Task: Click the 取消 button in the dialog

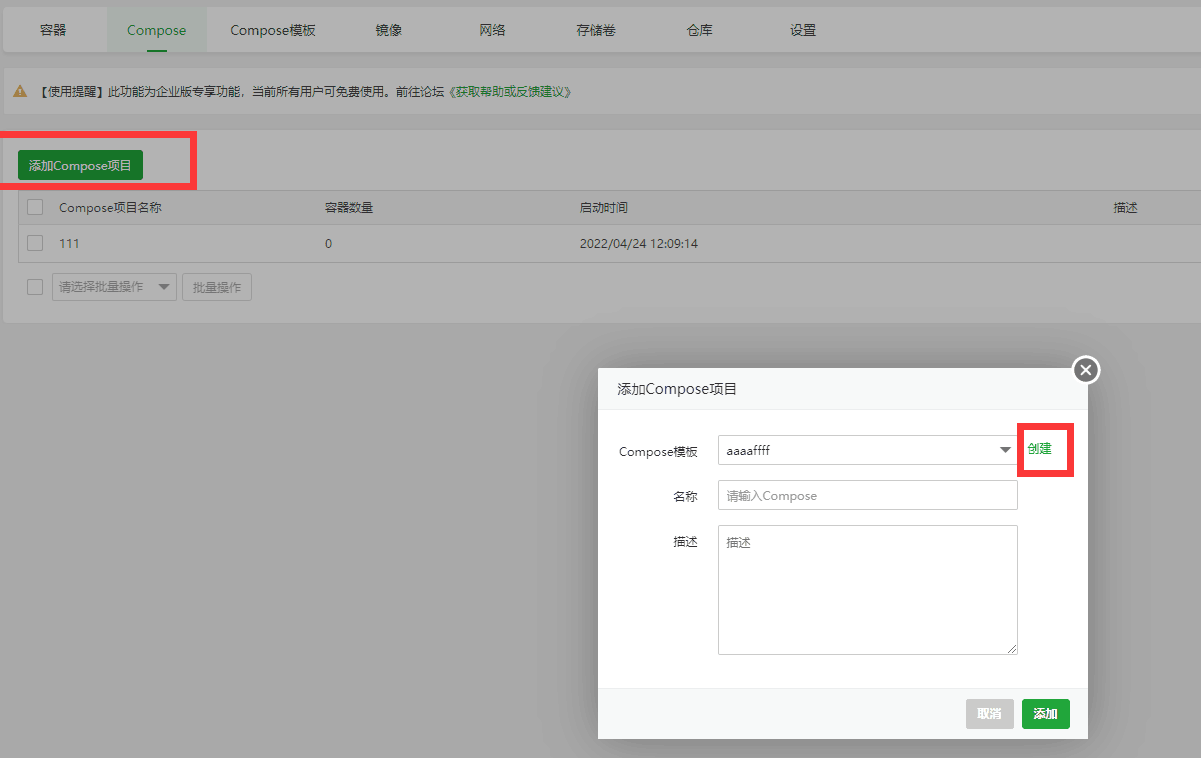Action: pos(990,714)
